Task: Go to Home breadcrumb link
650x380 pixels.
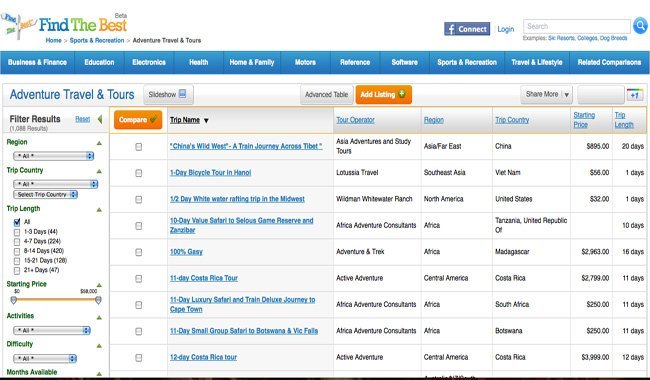Action: 53,41
